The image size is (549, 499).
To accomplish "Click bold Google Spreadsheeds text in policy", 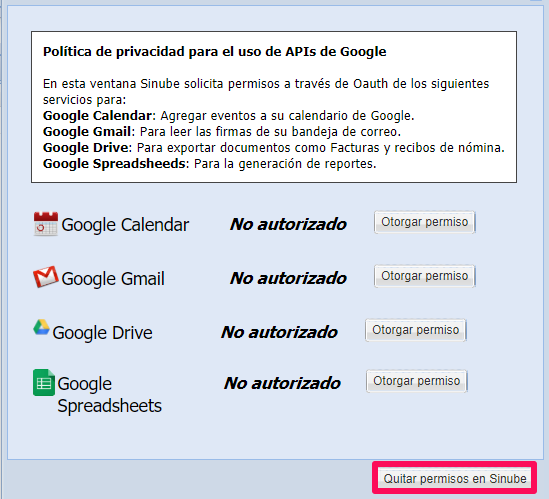I will pos(114,164).
